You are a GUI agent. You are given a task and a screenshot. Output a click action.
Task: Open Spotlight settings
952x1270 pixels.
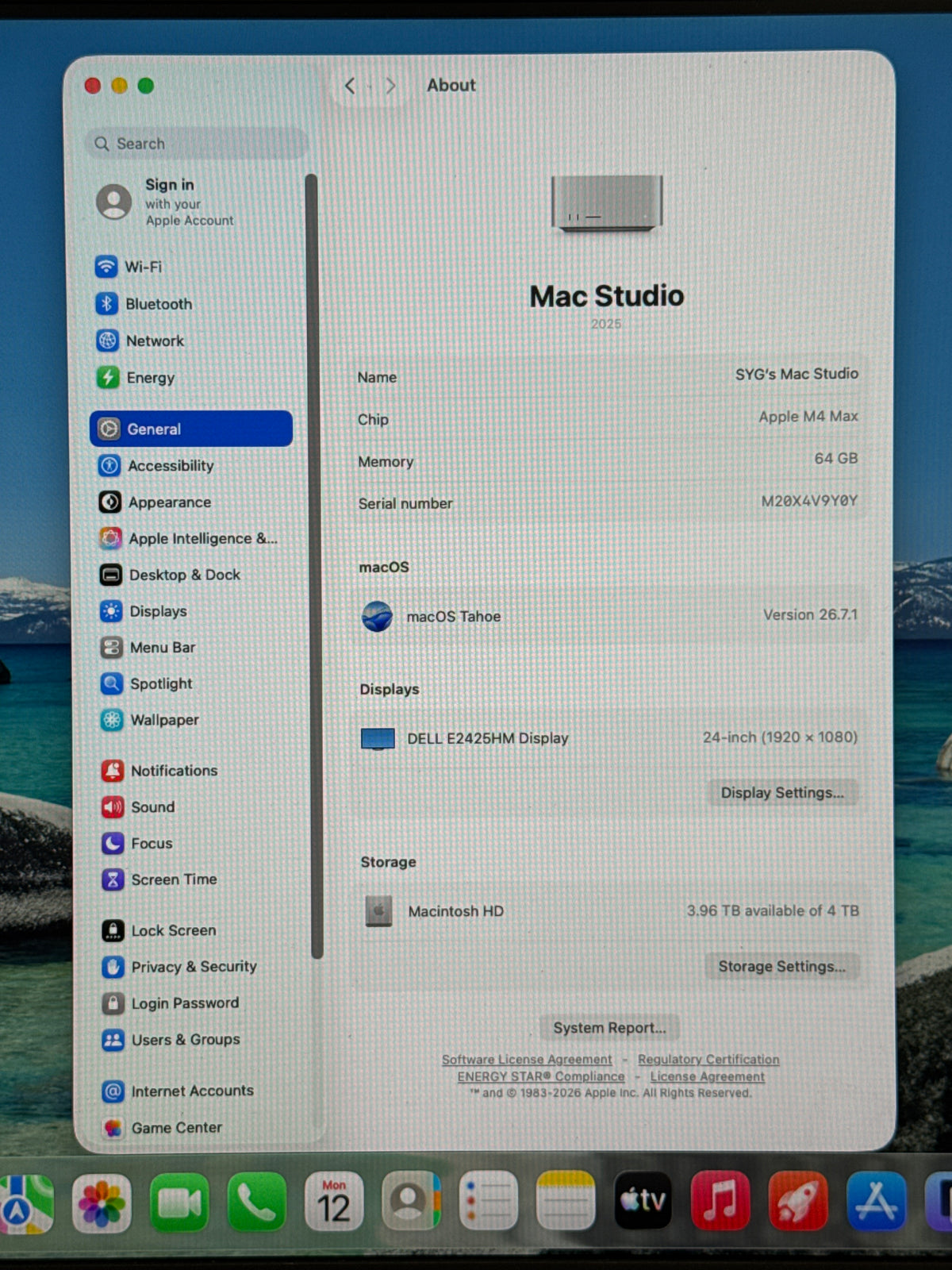(x=147, y=683)
